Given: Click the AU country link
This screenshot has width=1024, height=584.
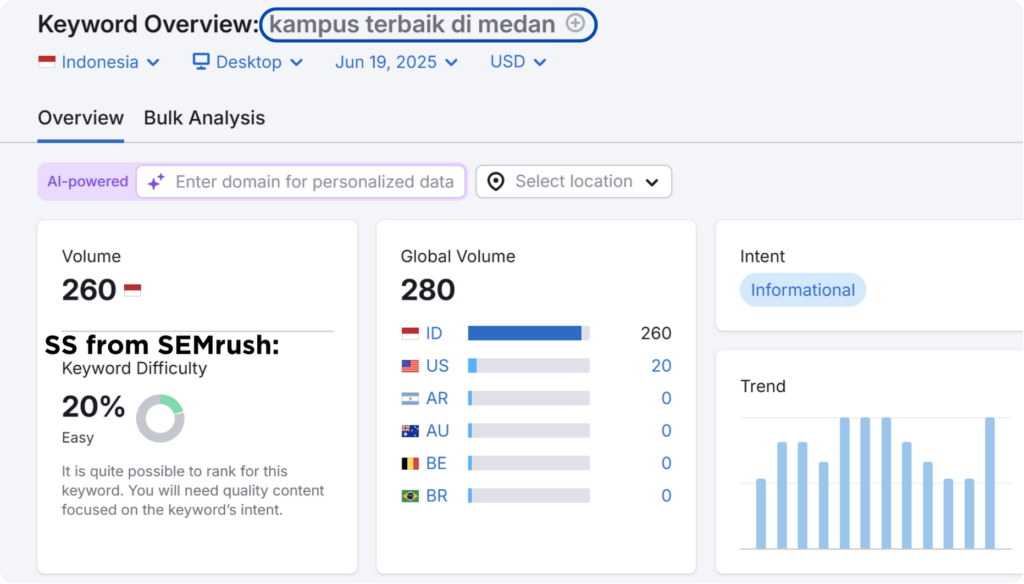Looking at the screenshot, I should (x=438, y=431).
